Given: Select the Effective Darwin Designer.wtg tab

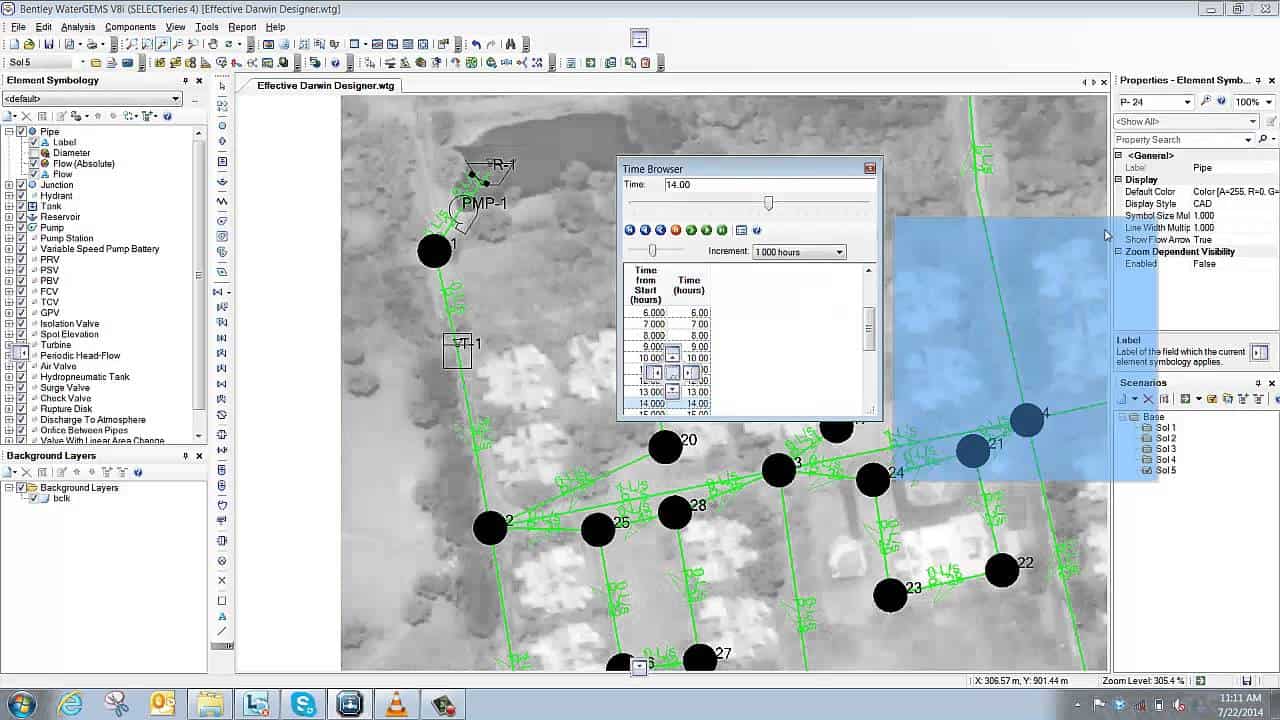Looking at the screenshot, I should pyautogui.click(x=326, y=85).
